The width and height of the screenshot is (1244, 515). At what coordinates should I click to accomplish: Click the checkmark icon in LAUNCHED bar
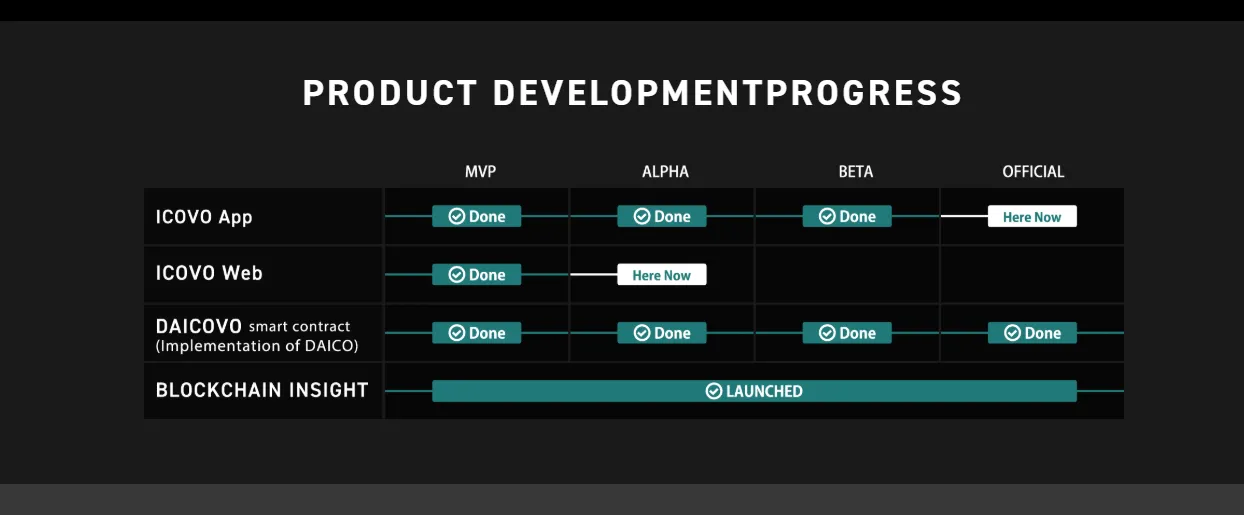tap(714, 391)
